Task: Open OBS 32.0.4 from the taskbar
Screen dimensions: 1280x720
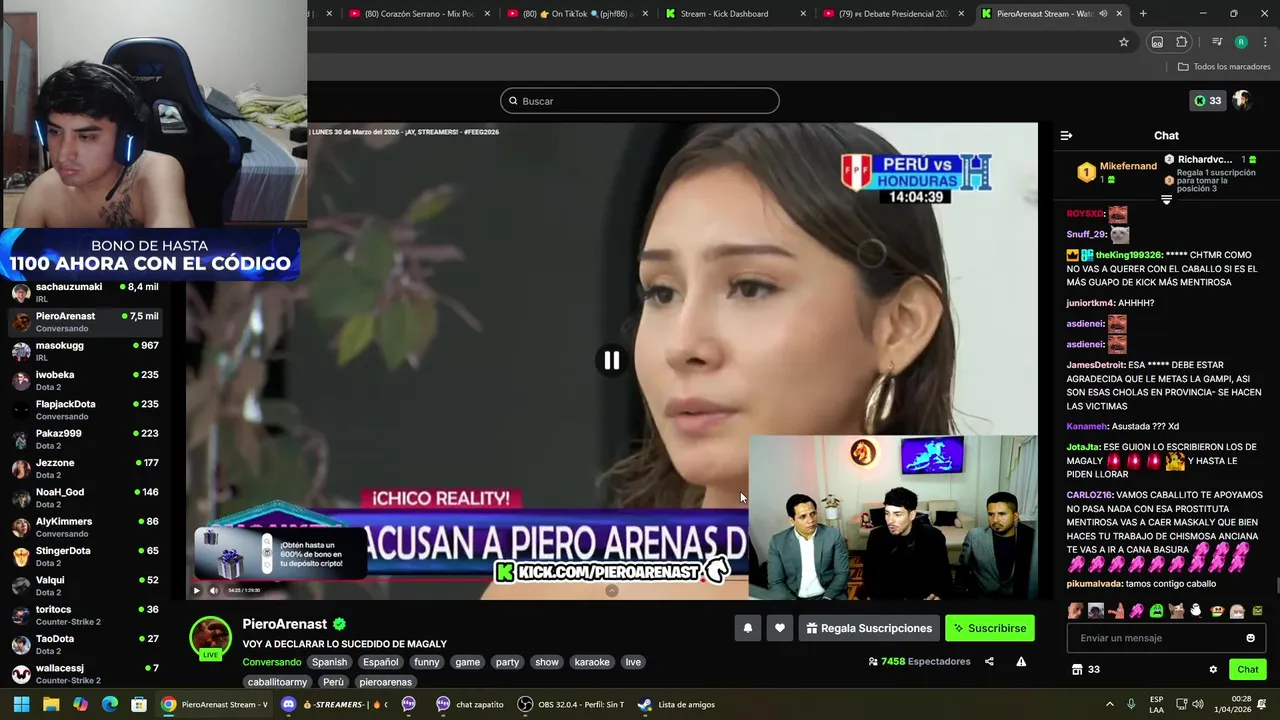Action: click(x=570, y=704)
